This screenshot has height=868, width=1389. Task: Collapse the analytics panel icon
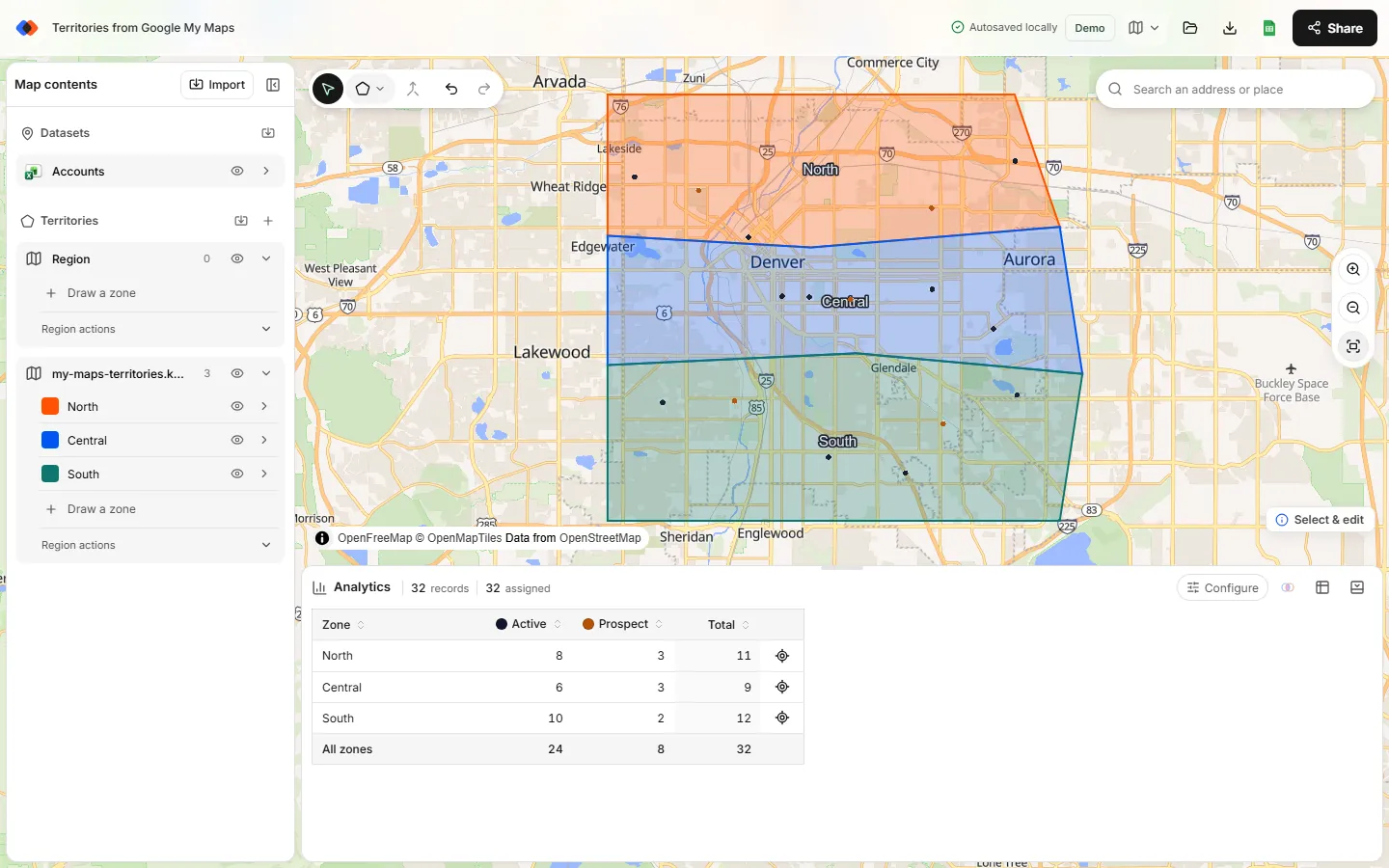pyautogui.click(x=1357, y=587)
